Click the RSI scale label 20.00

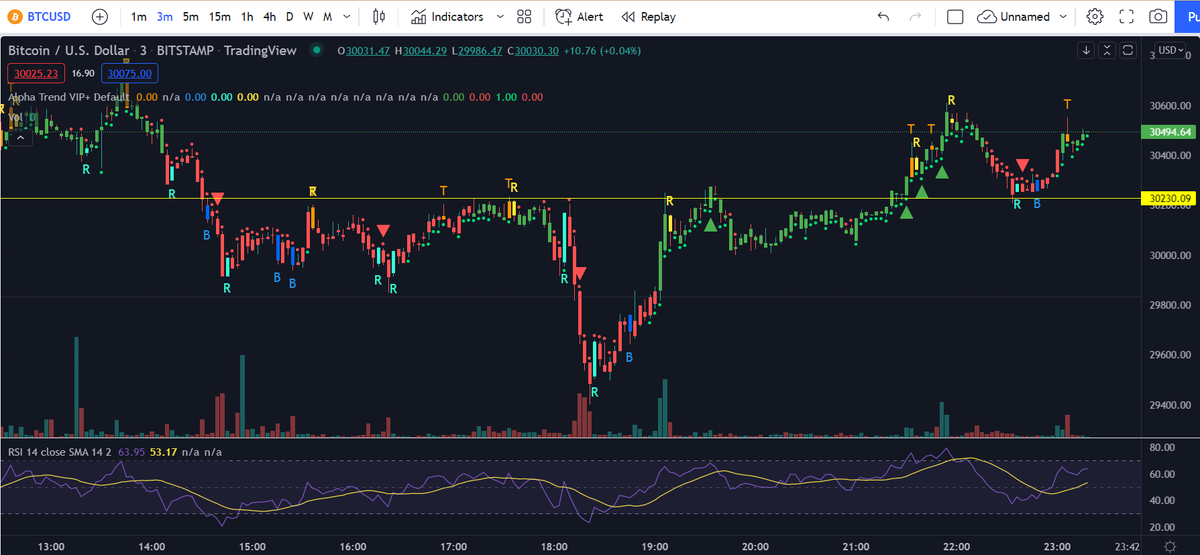point(1163,527)
